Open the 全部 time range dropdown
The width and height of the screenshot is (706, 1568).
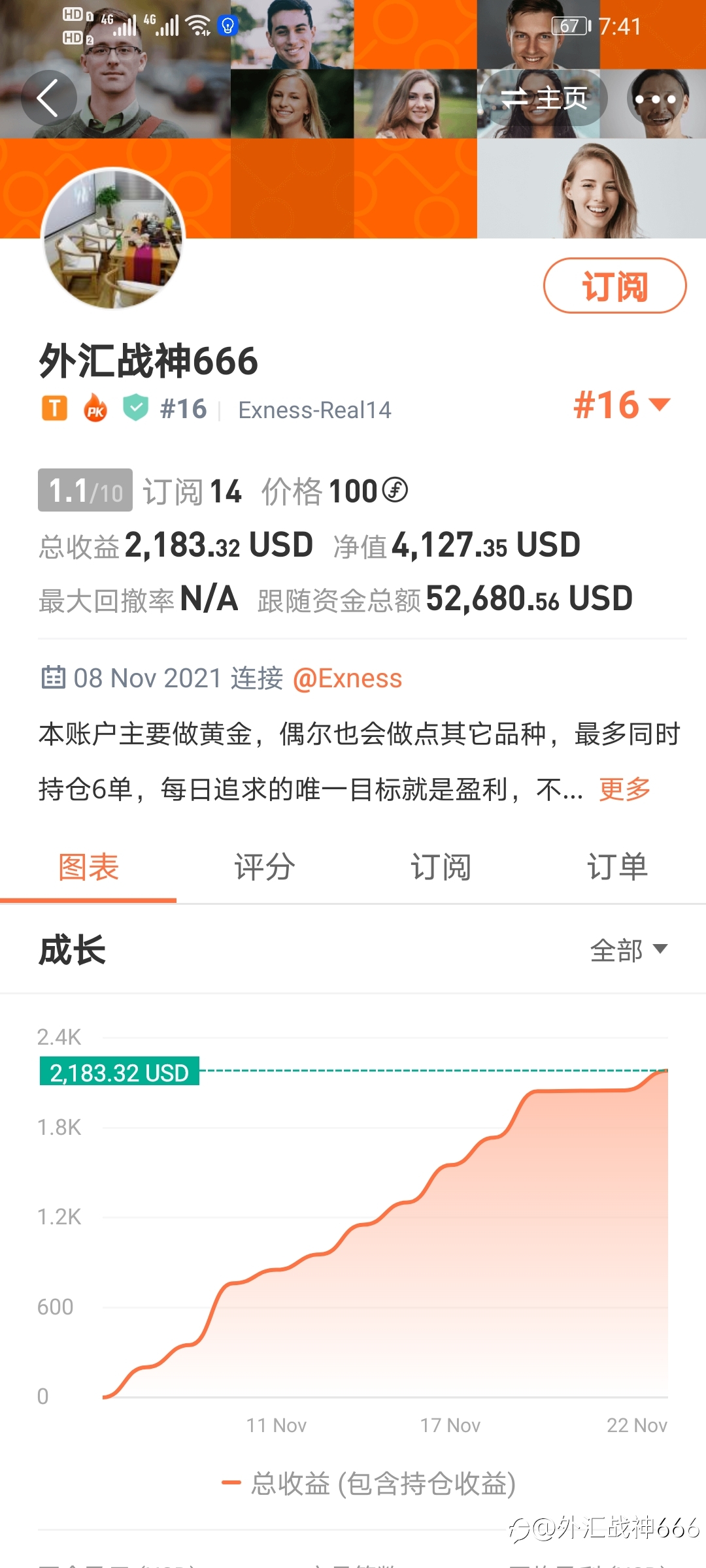pos(628,950)
